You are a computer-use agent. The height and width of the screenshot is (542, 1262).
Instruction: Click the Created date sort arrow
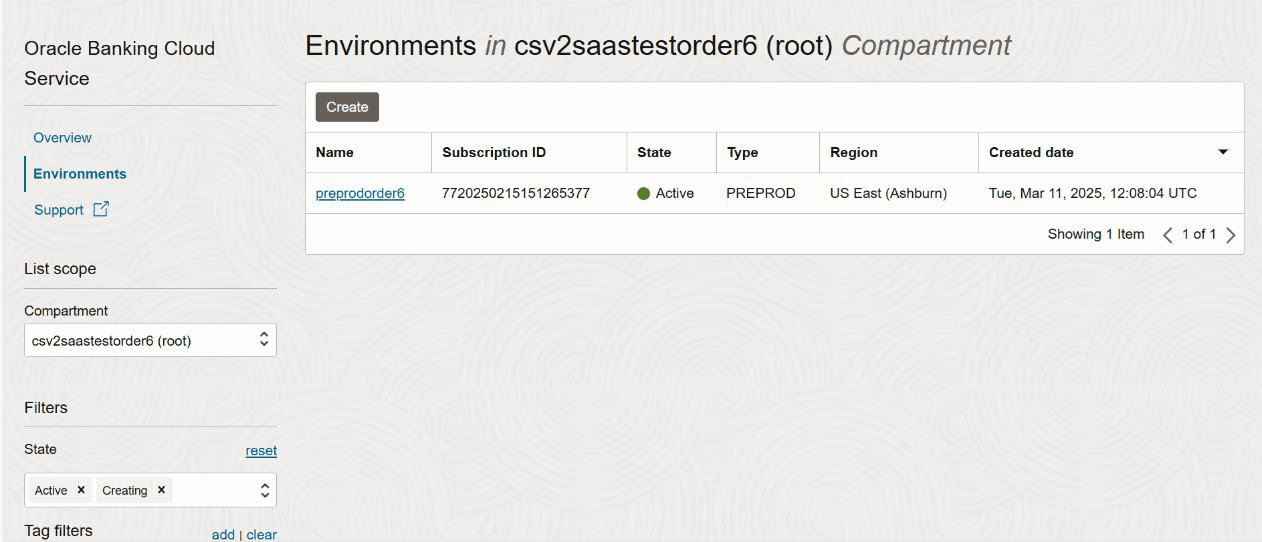[x=1223, y=153]
